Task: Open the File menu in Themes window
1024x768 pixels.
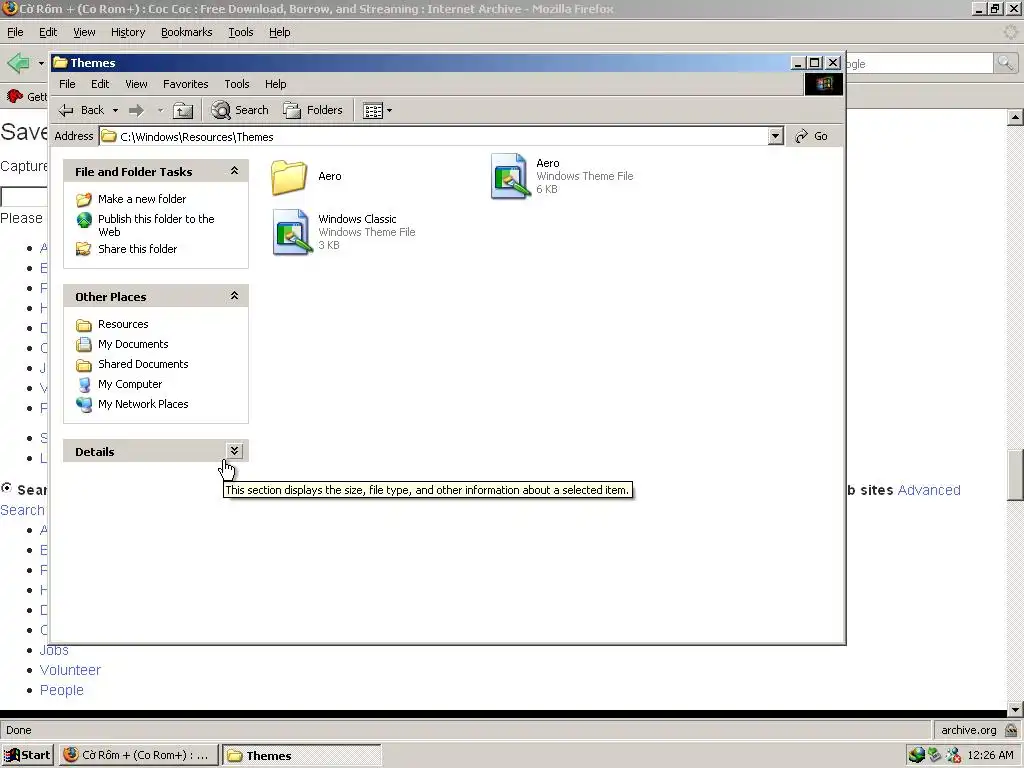Action: click(67, 84)
